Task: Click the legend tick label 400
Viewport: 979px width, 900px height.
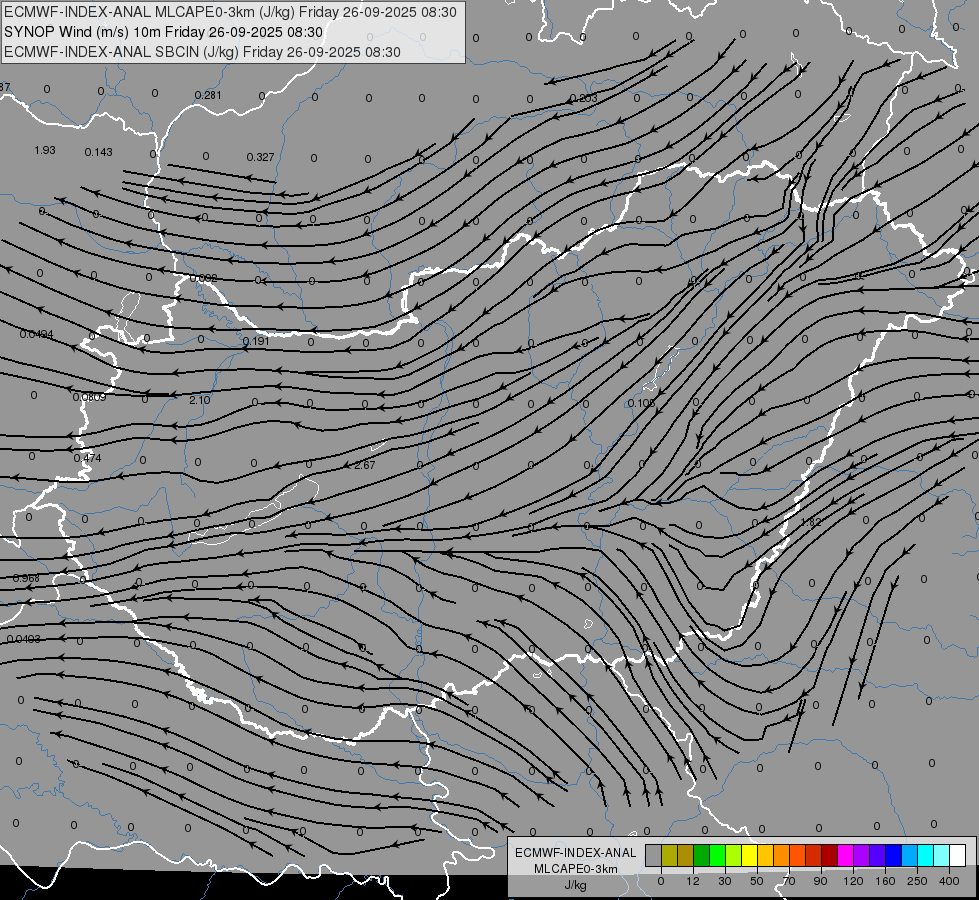Action: (x=949, y=881)
